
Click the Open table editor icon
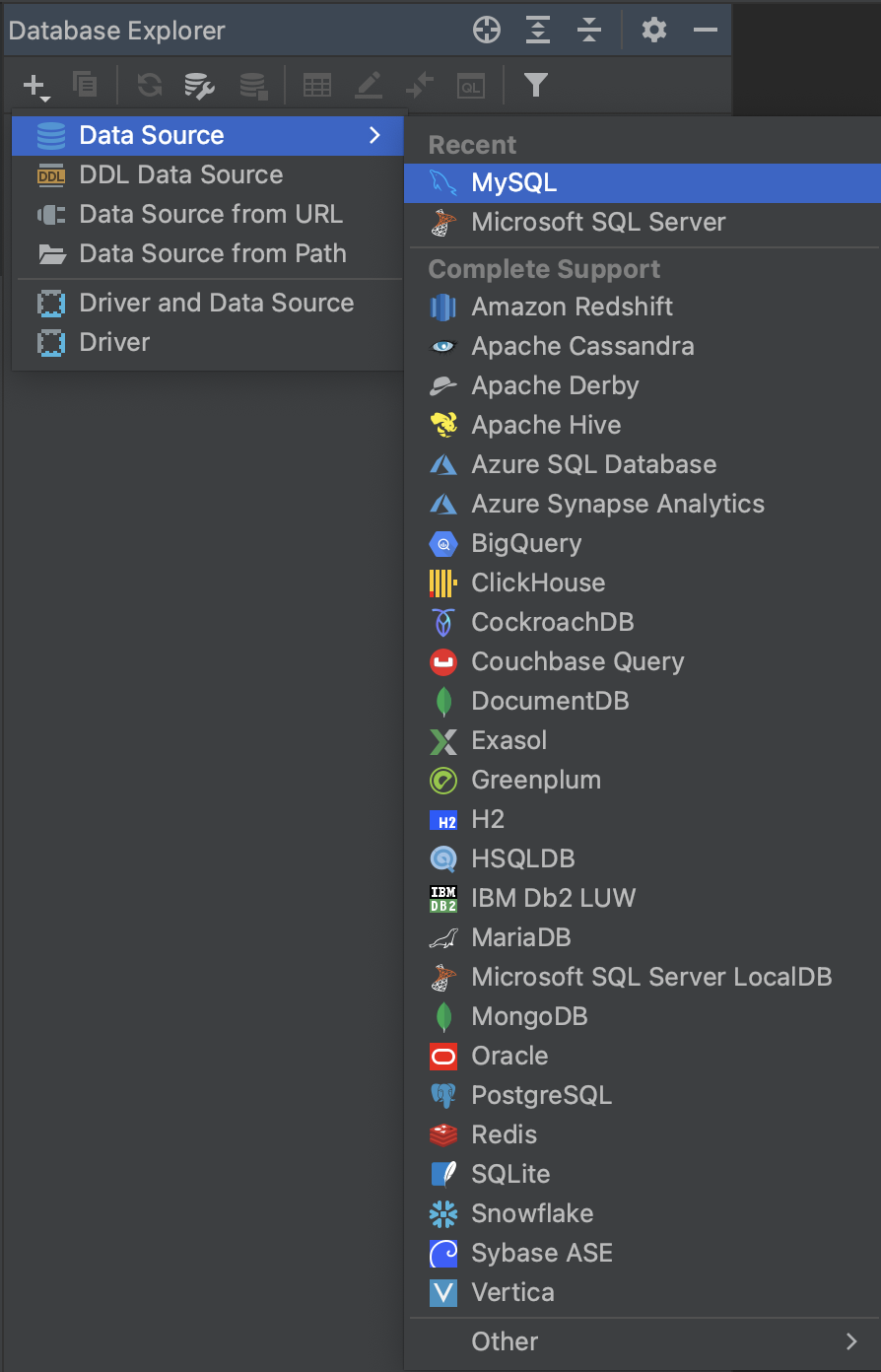pos(317,86)
